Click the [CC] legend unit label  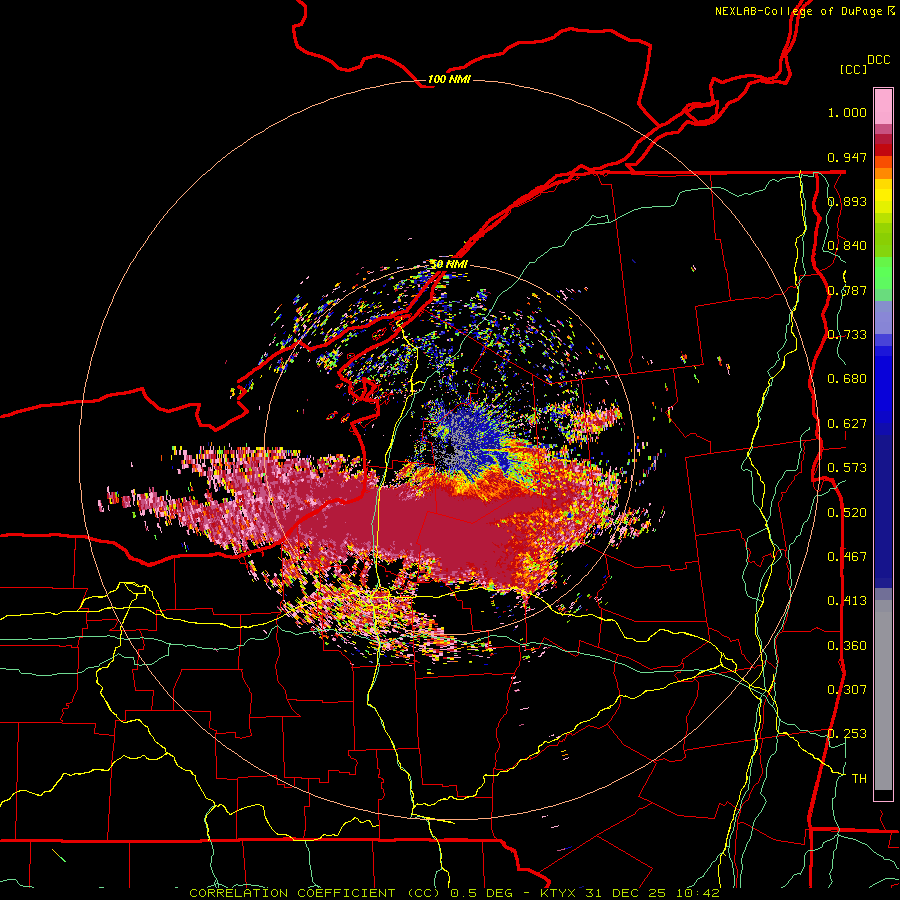[853, 69]
